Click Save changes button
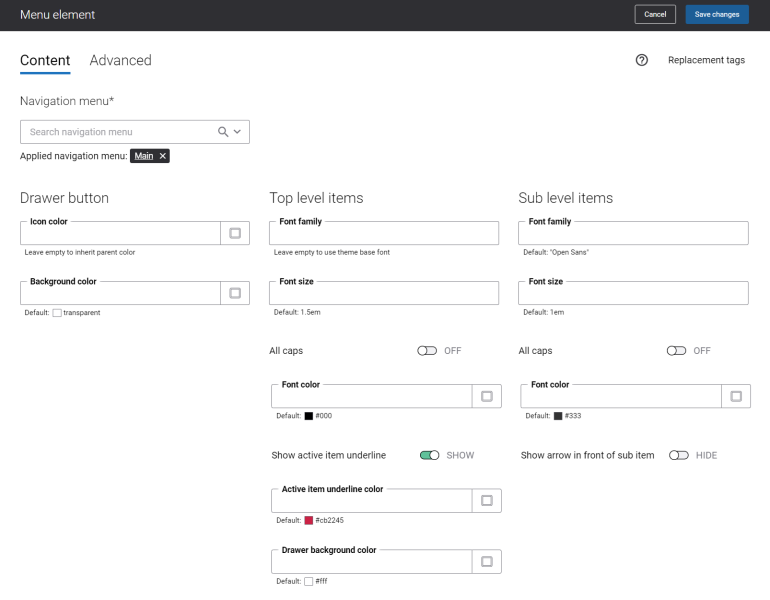The height and width of the screenshot is (600, 770). click(717, 14)
